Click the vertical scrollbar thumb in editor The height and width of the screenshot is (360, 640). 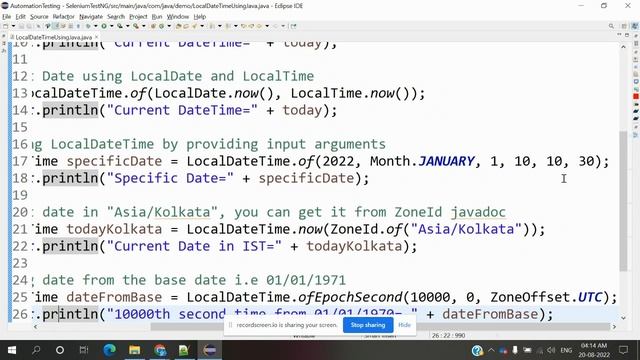(x=623, y=201)
